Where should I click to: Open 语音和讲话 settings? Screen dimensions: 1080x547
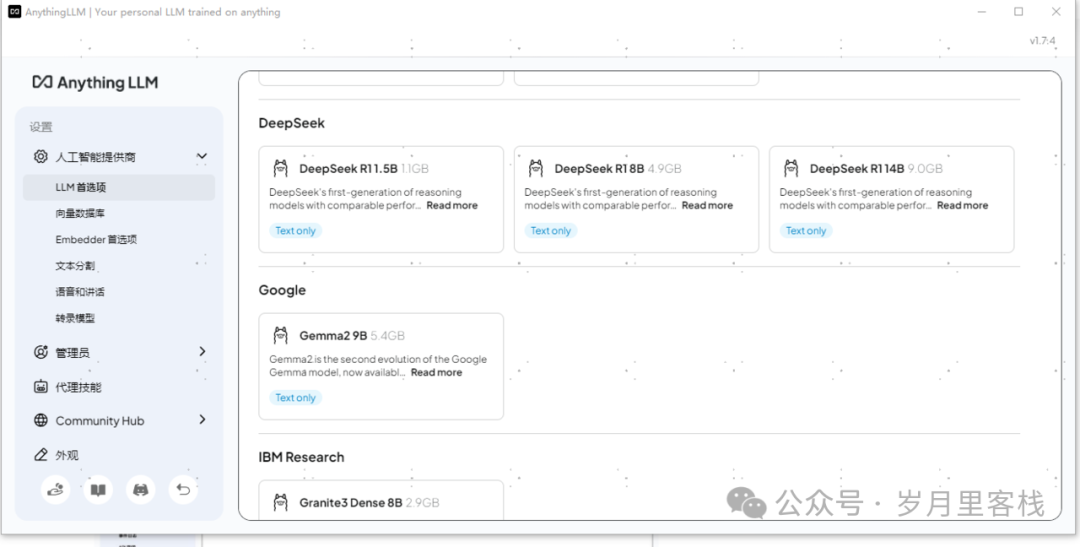click(80, 292)
